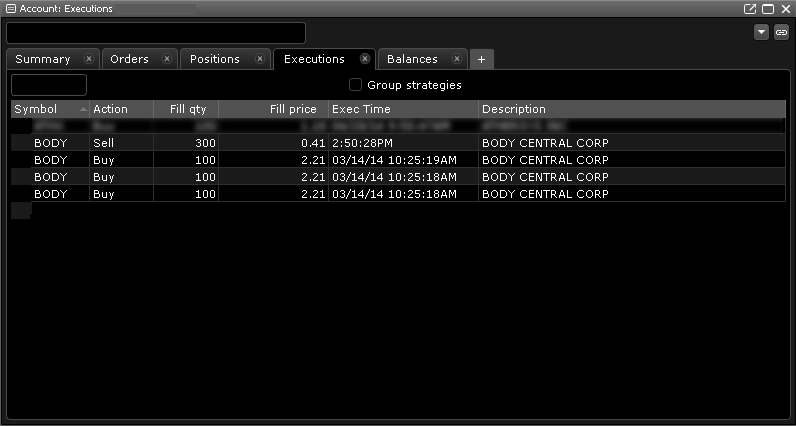Maximize the Account Executions window

click(768, 9)
